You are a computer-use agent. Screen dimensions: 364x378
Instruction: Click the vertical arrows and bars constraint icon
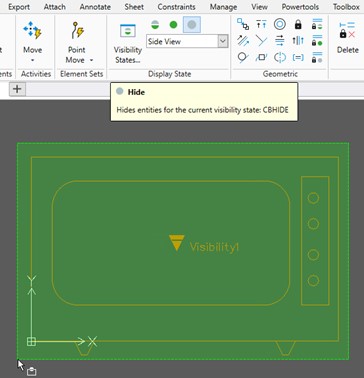click(x=298, y=41)
